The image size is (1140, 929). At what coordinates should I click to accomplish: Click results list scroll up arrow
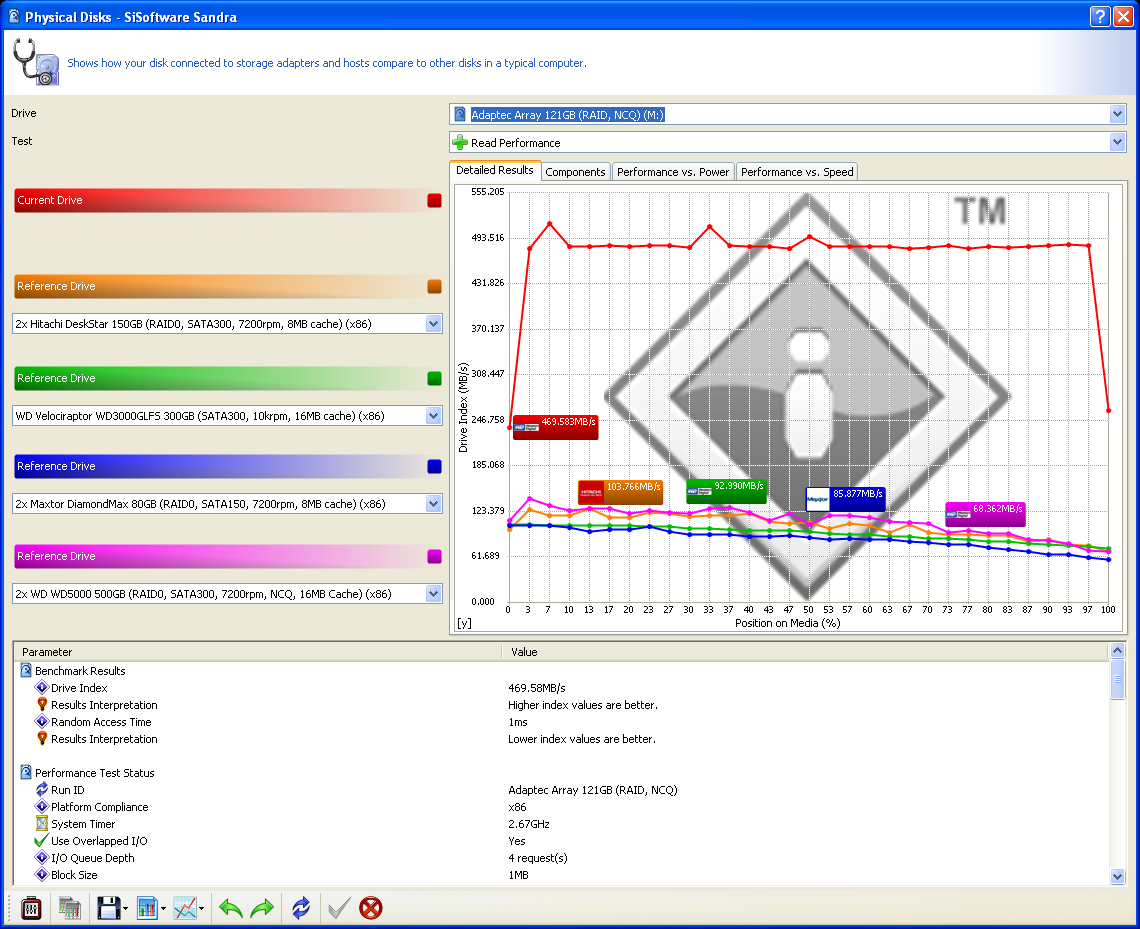tap(1117, 650)
